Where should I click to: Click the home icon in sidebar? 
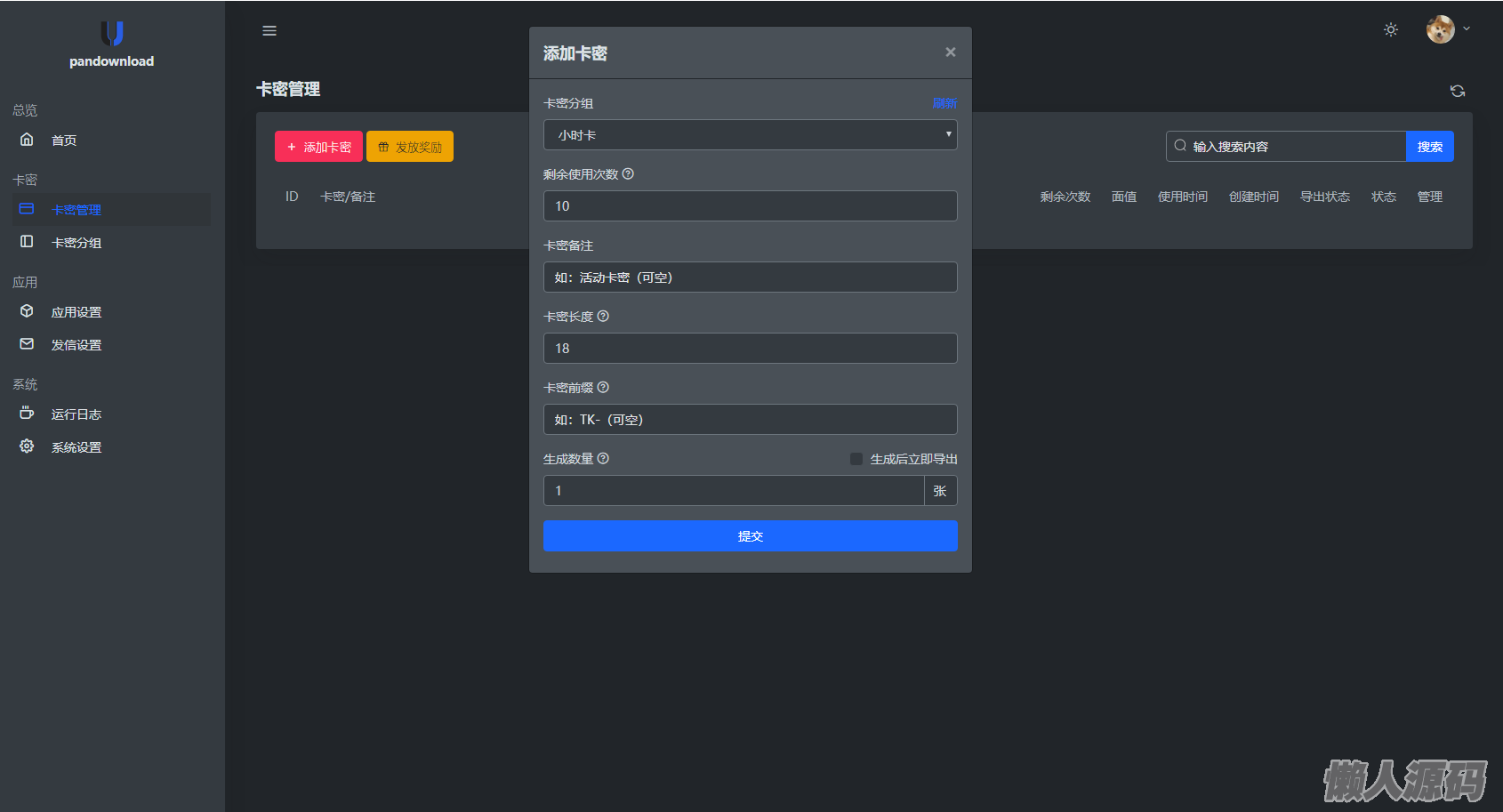(27, 140)
